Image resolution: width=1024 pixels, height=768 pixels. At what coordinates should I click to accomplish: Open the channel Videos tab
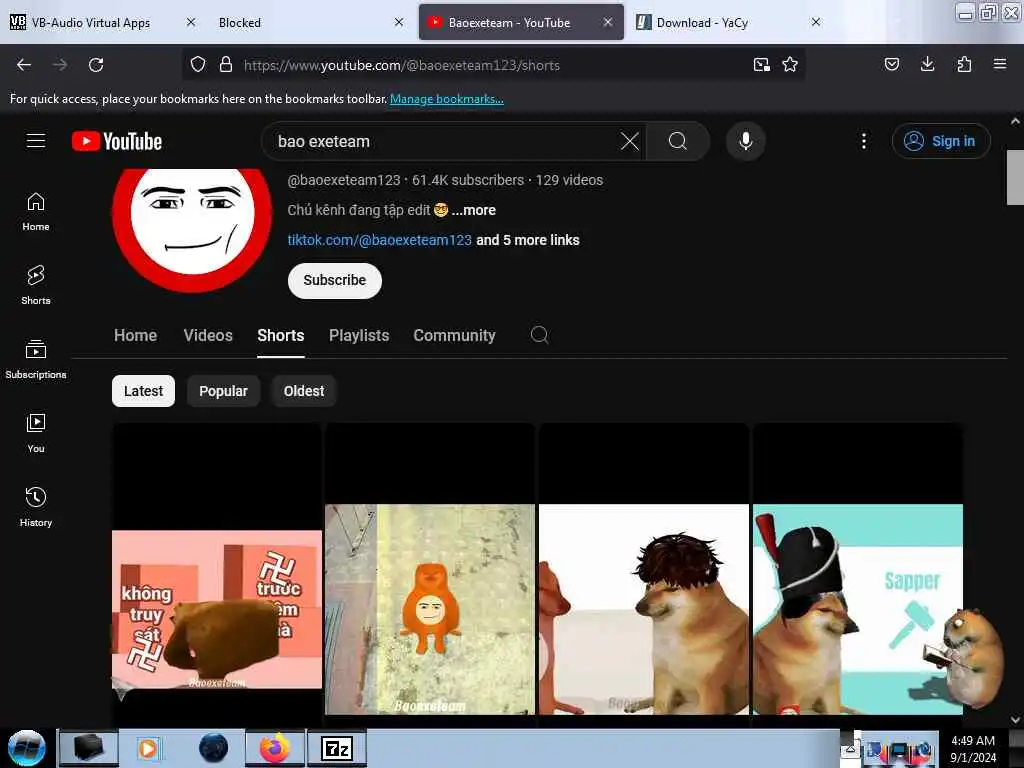tap(208, 335)
